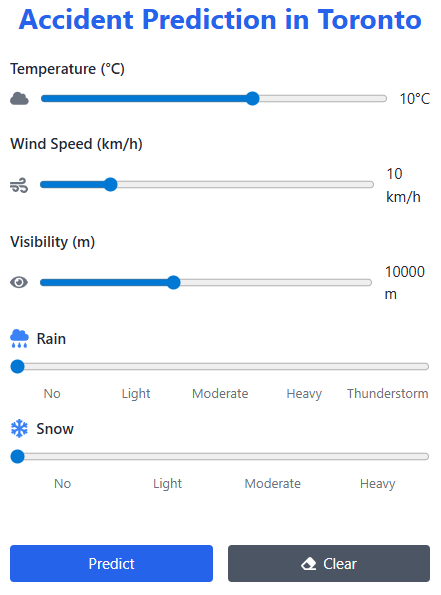This screenshot has height=595, width=441.
Task: Click the blue Predict button
Action: [x=111, y=564]
